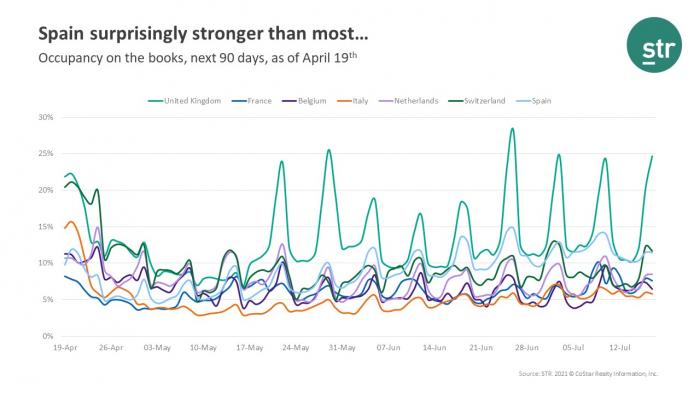Click the chart title about Spain
Viewport: 700px width, 394px height.
click(x=203, y=34)
